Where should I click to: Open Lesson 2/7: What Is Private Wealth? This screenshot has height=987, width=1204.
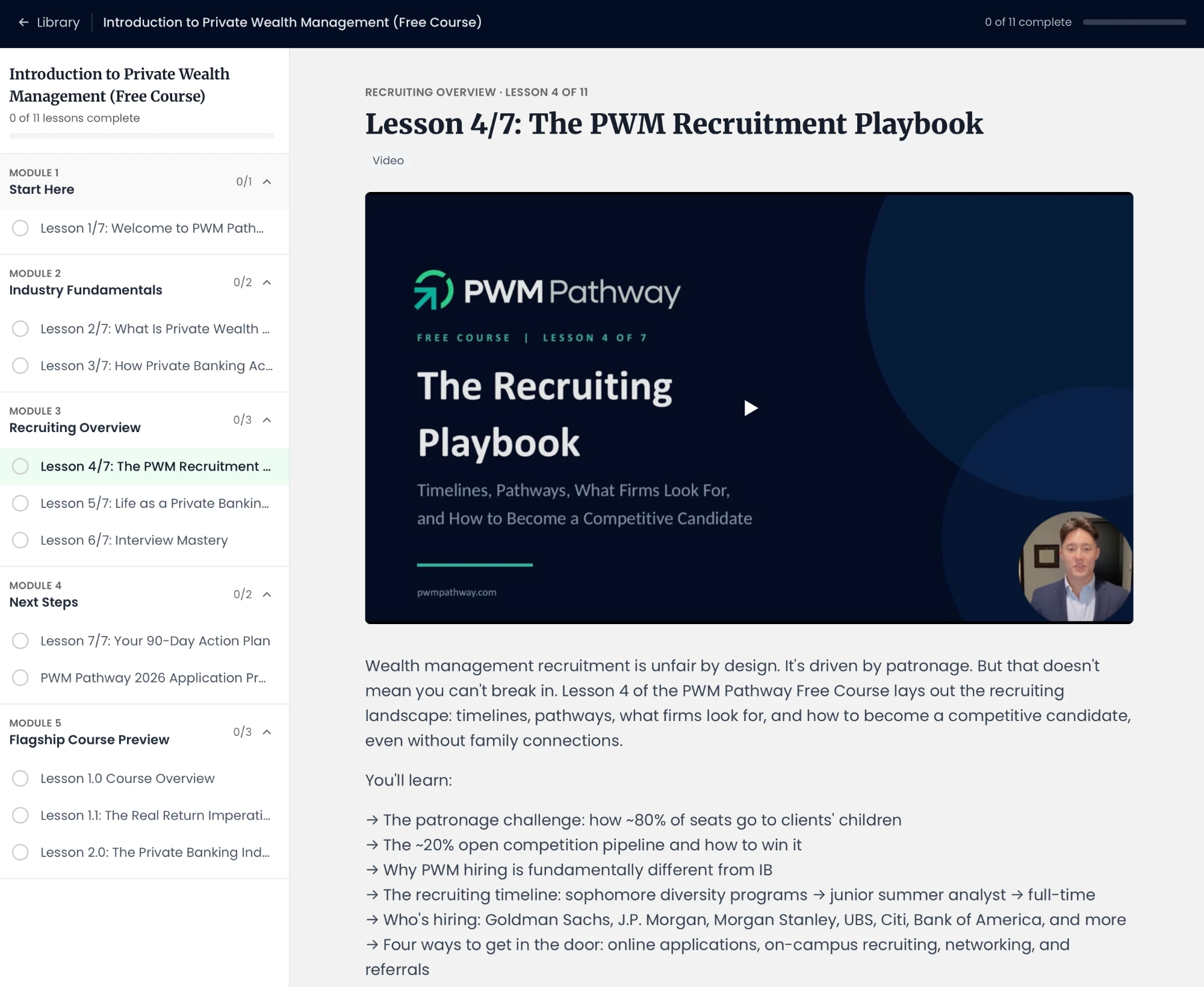click(x=144, y=329)
